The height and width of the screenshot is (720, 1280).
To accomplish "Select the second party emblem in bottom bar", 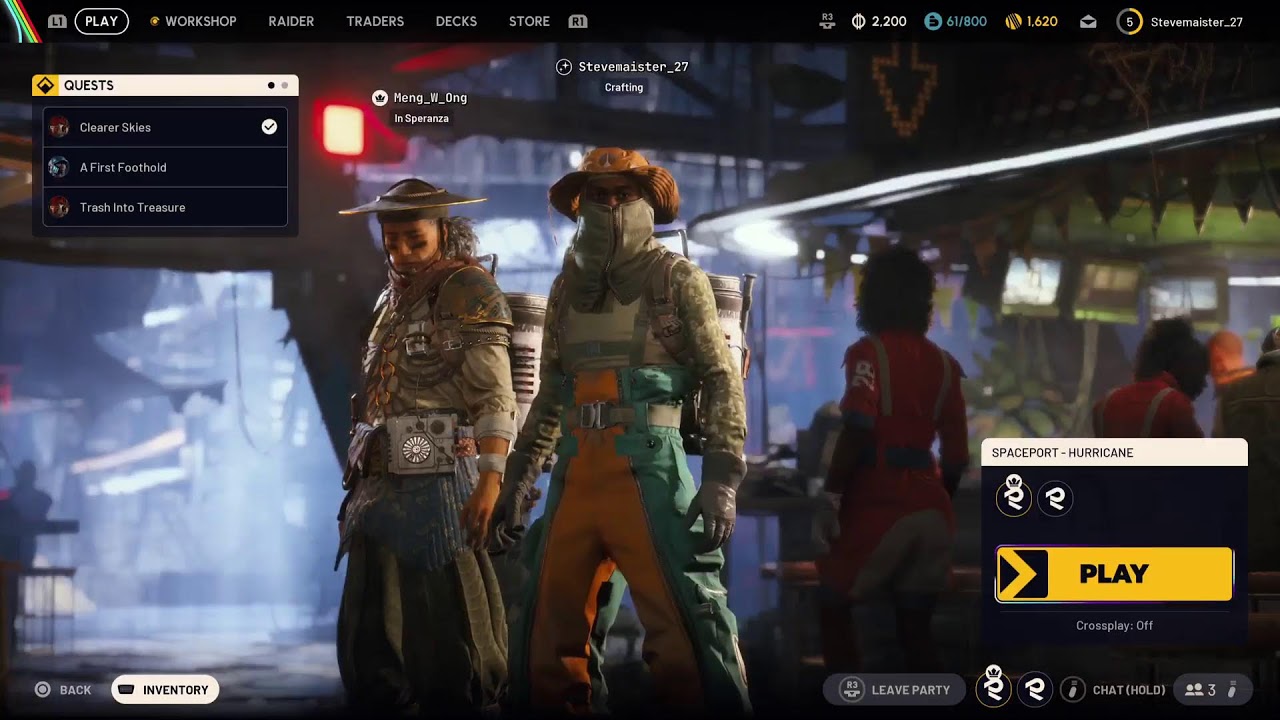I will pyautogui.click(x=1035, y=689).
